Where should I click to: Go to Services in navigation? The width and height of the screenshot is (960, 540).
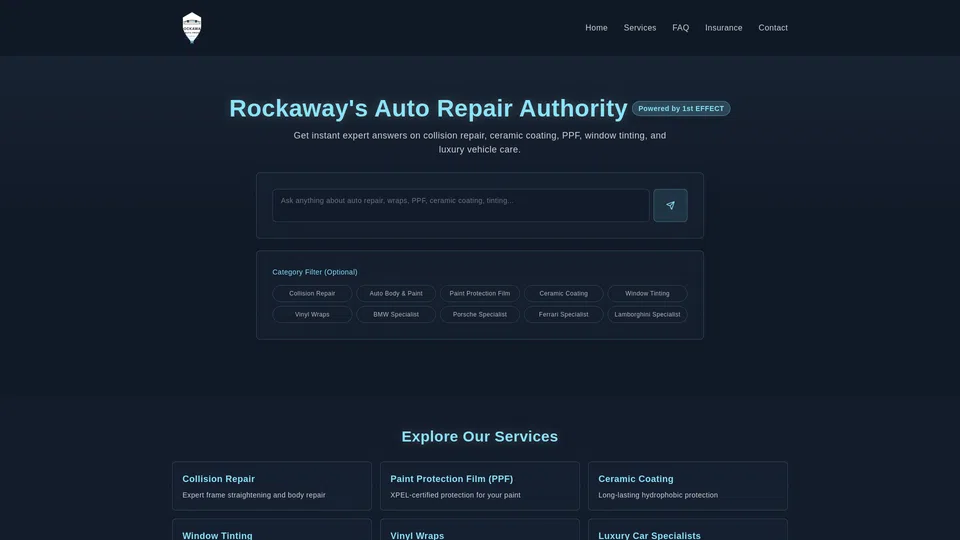639,28
